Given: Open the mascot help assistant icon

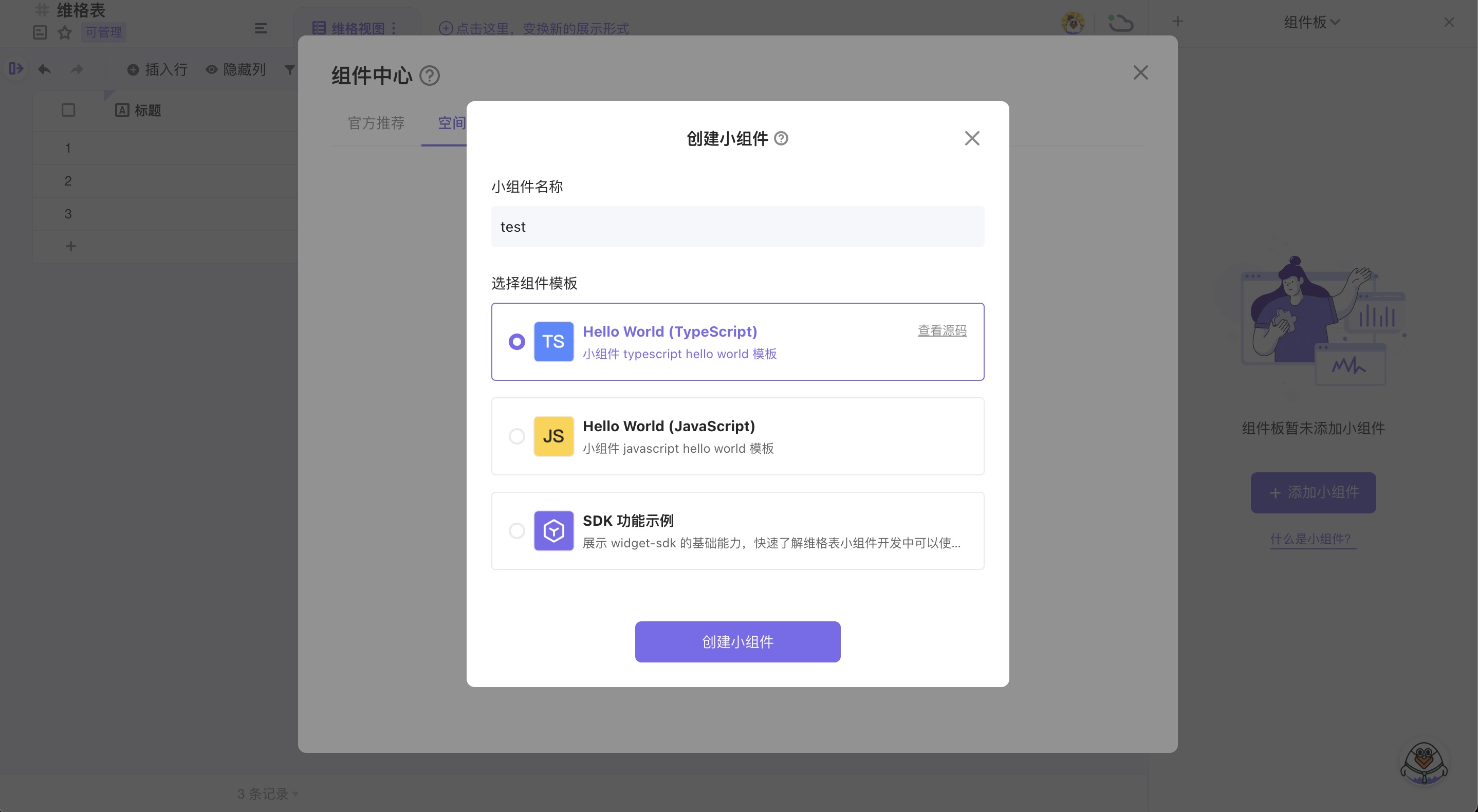Looking at the screenshot, I should point(1424,763).
